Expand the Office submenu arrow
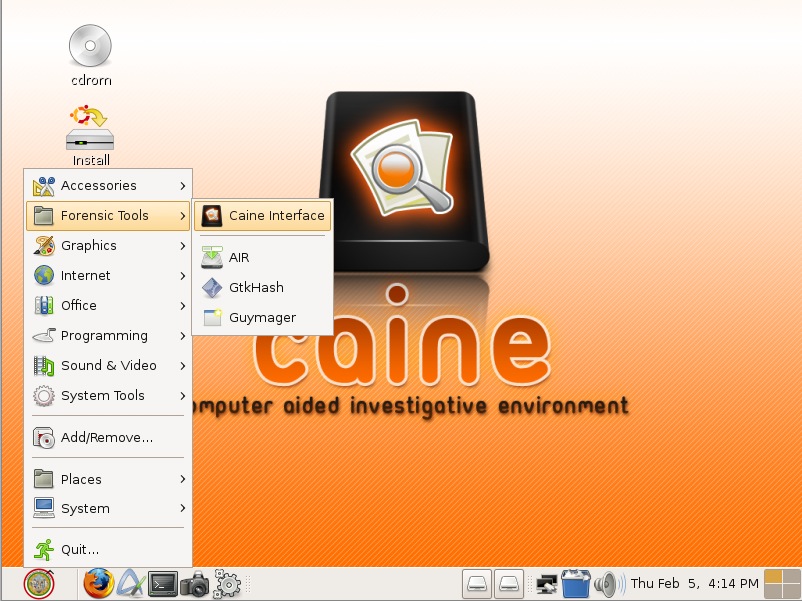The height and width of the screenshot is (601, 802). tap(183, 306)
